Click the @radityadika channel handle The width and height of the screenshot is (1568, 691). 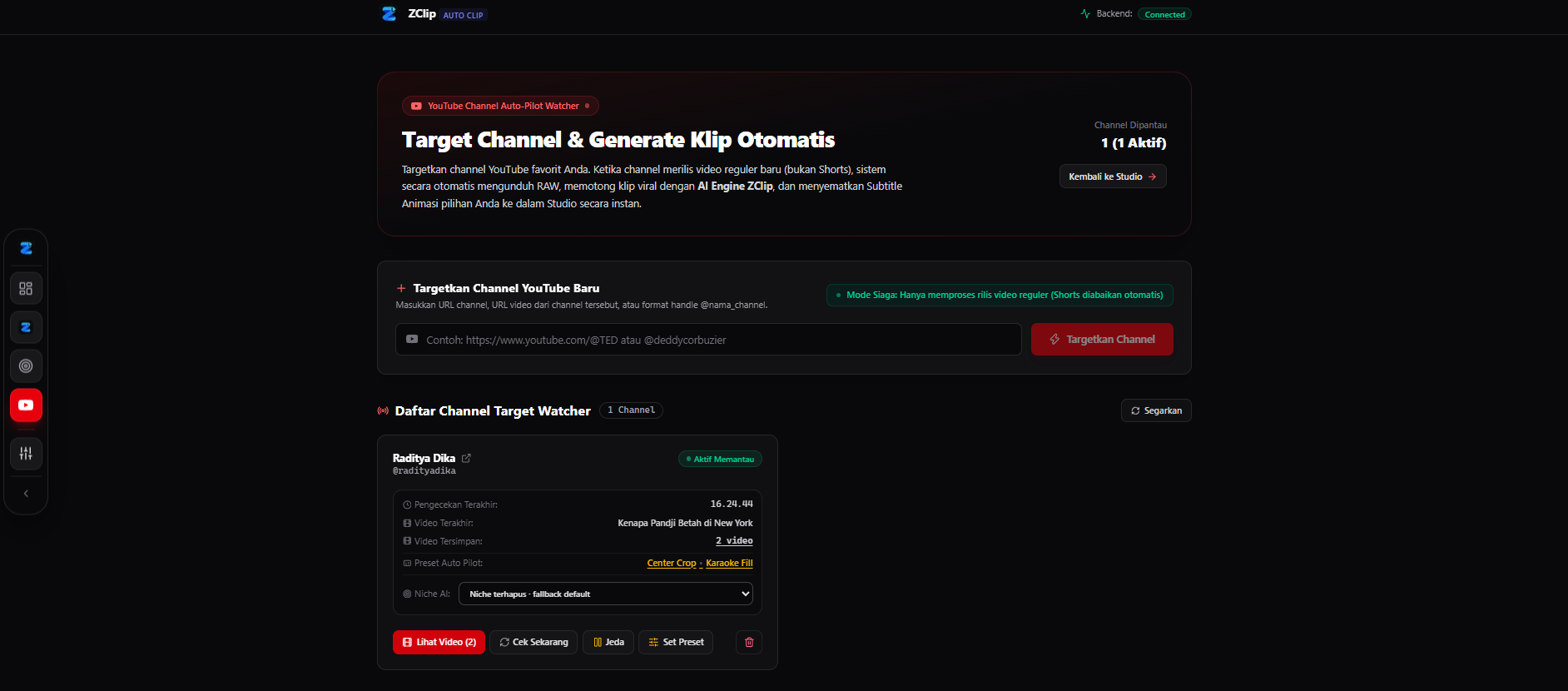pyautogui.click(x=424, y=471)
